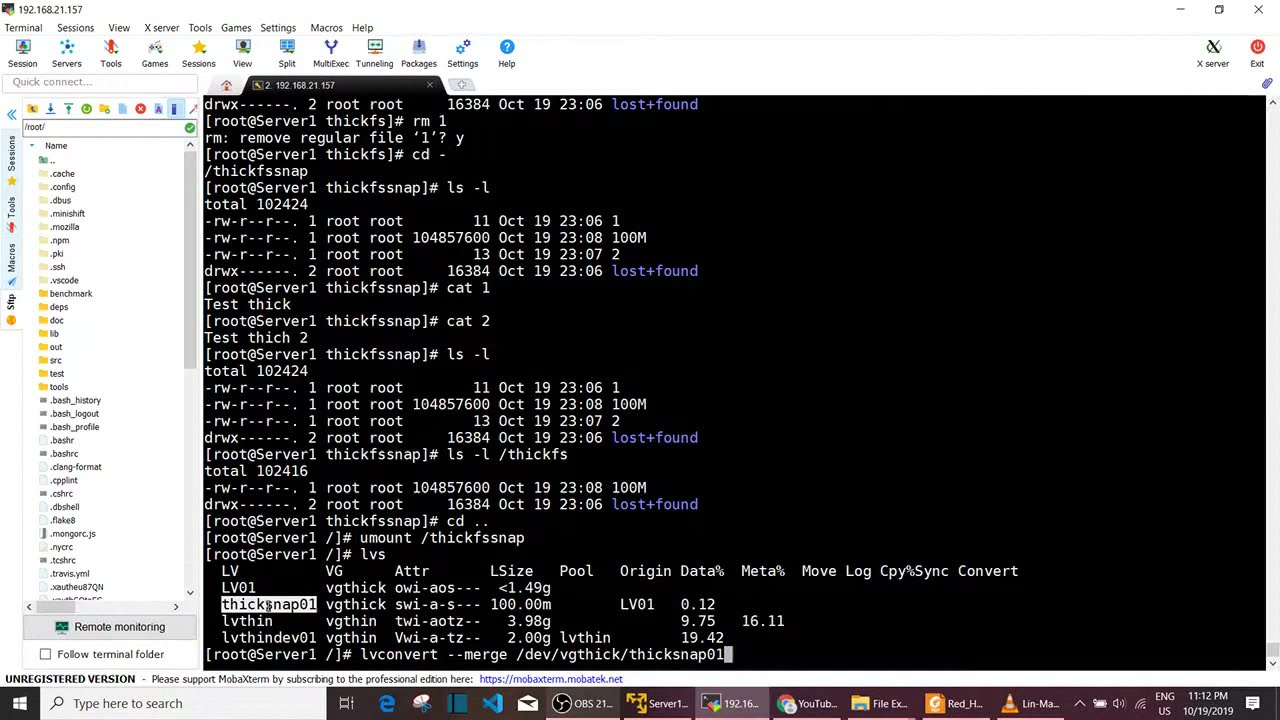Open the Tools toolbar icon
This screenshot has height=720, width=1280.
(111, 54)
